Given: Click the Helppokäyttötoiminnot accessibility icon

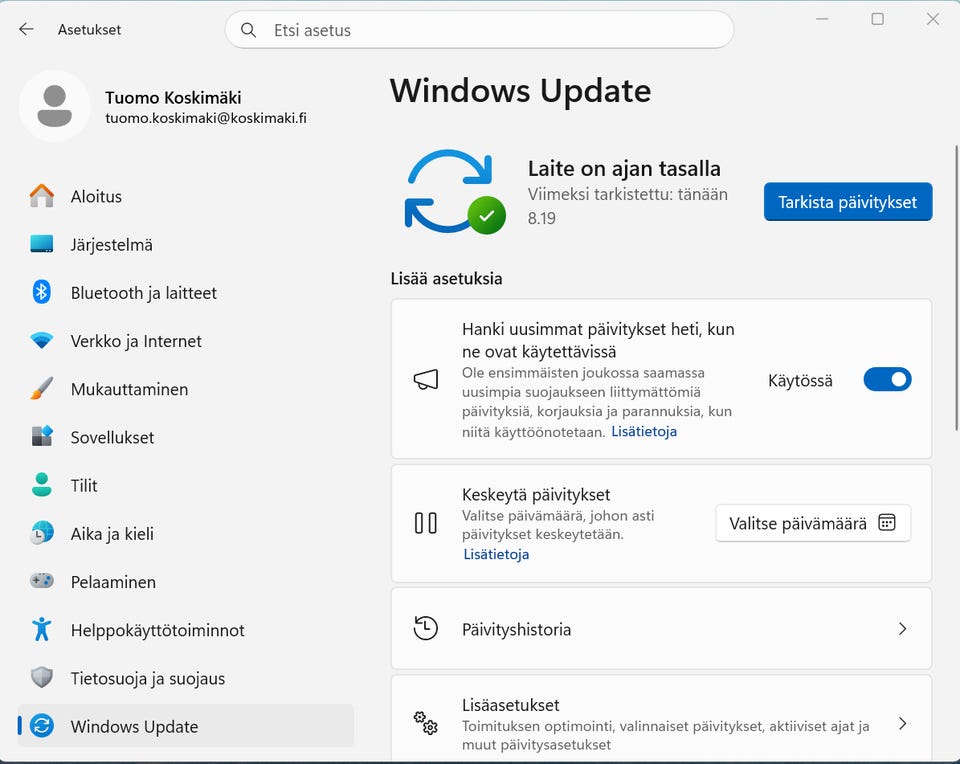Looking at the screenshot, I should tap(42, 629).
